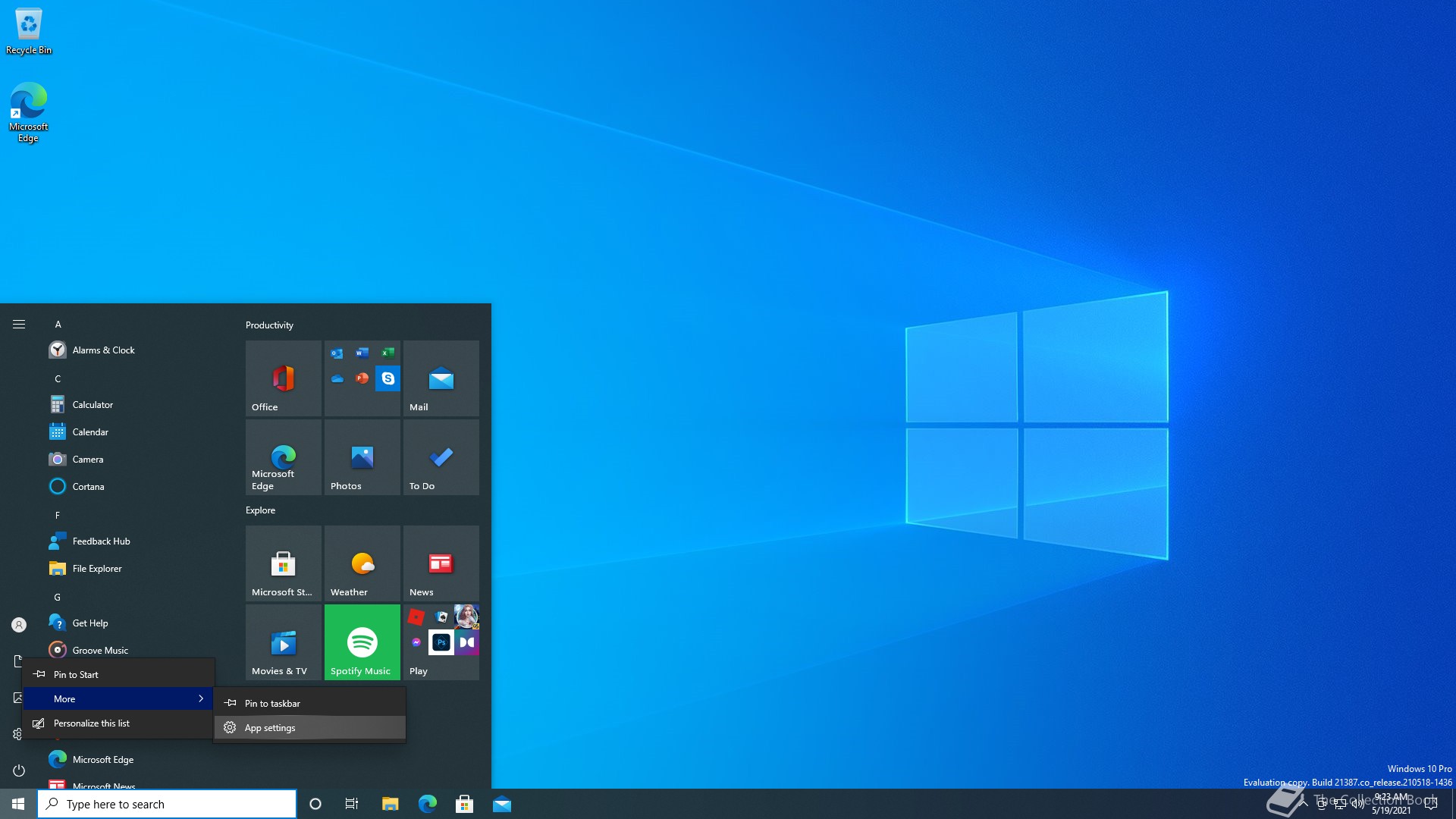Viewport: 1456px width, 819px height.
Task: Open the user account button
Action: [x=19, y=625]
